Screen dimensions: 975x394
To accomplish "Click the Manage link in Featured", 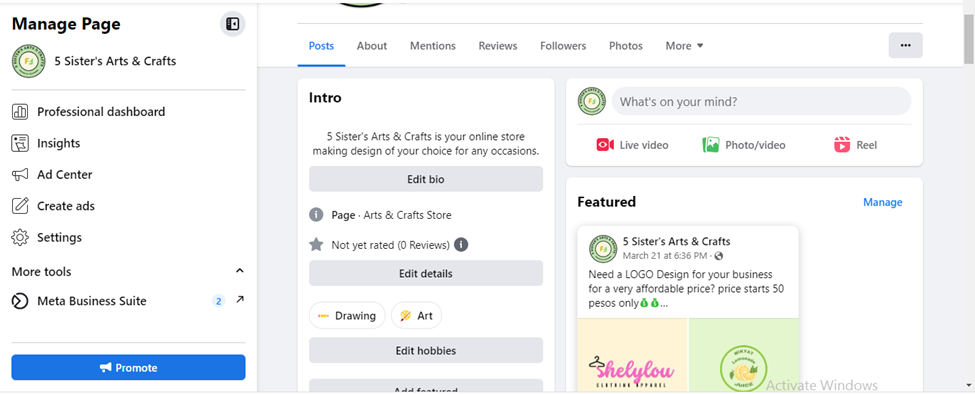I will tap(882, 203).
